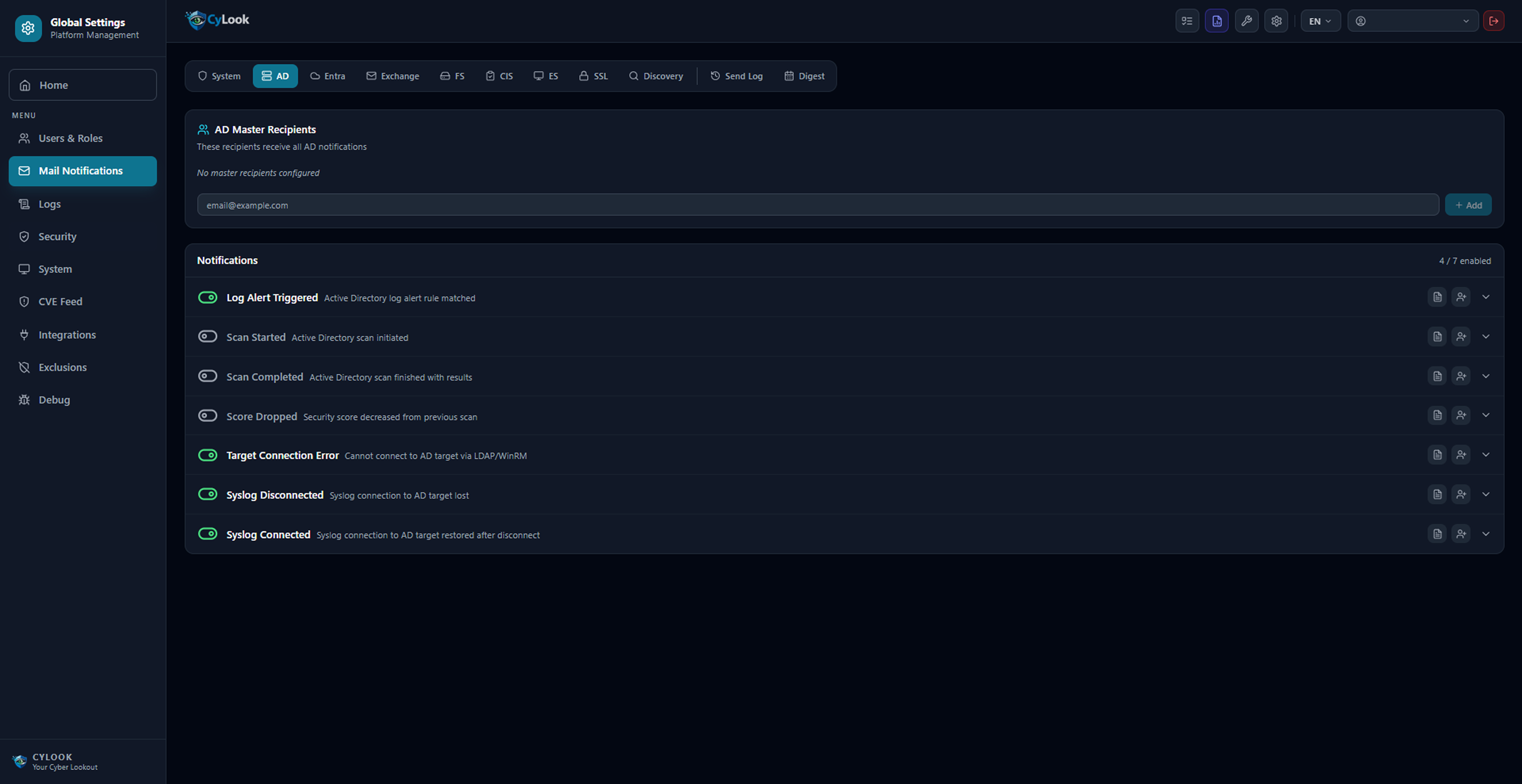Switch to the System tab
Viewport: 1522px width, 784px height.
click(219, 76)
